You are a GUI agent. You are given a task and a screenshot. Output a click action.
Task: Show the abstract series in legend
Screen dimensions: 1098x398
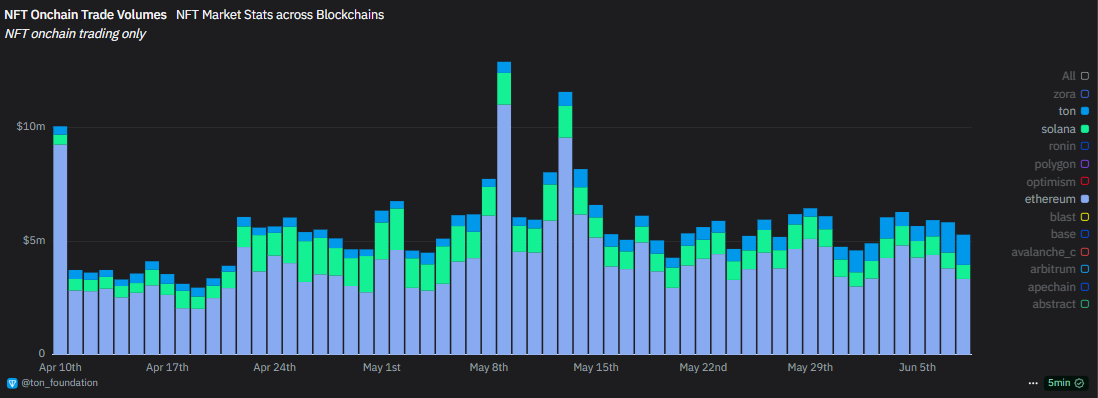(1085, 304)
